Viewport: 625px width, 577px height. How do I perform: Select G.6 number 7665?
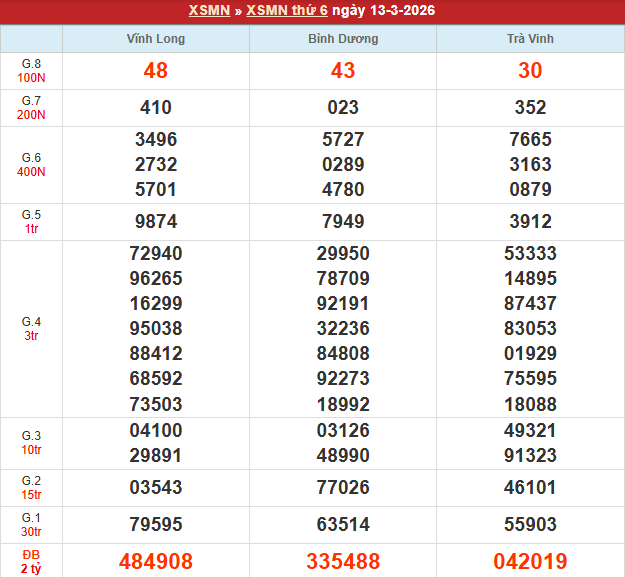pos(530,139)
